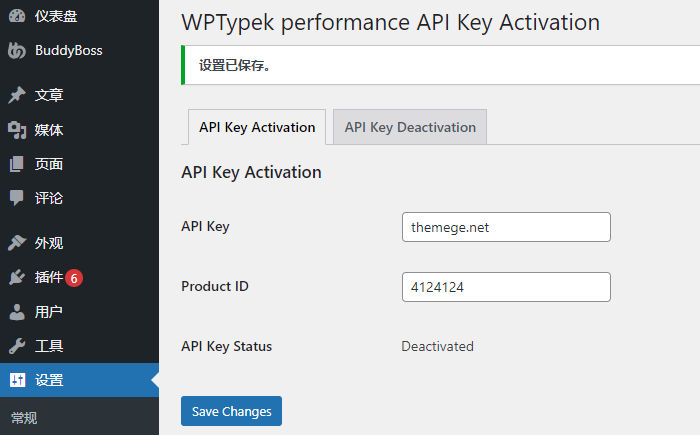Click the pushpin icon beside 文章
The width and height of the screenshot is (700, 435).
tap(17, 95)
